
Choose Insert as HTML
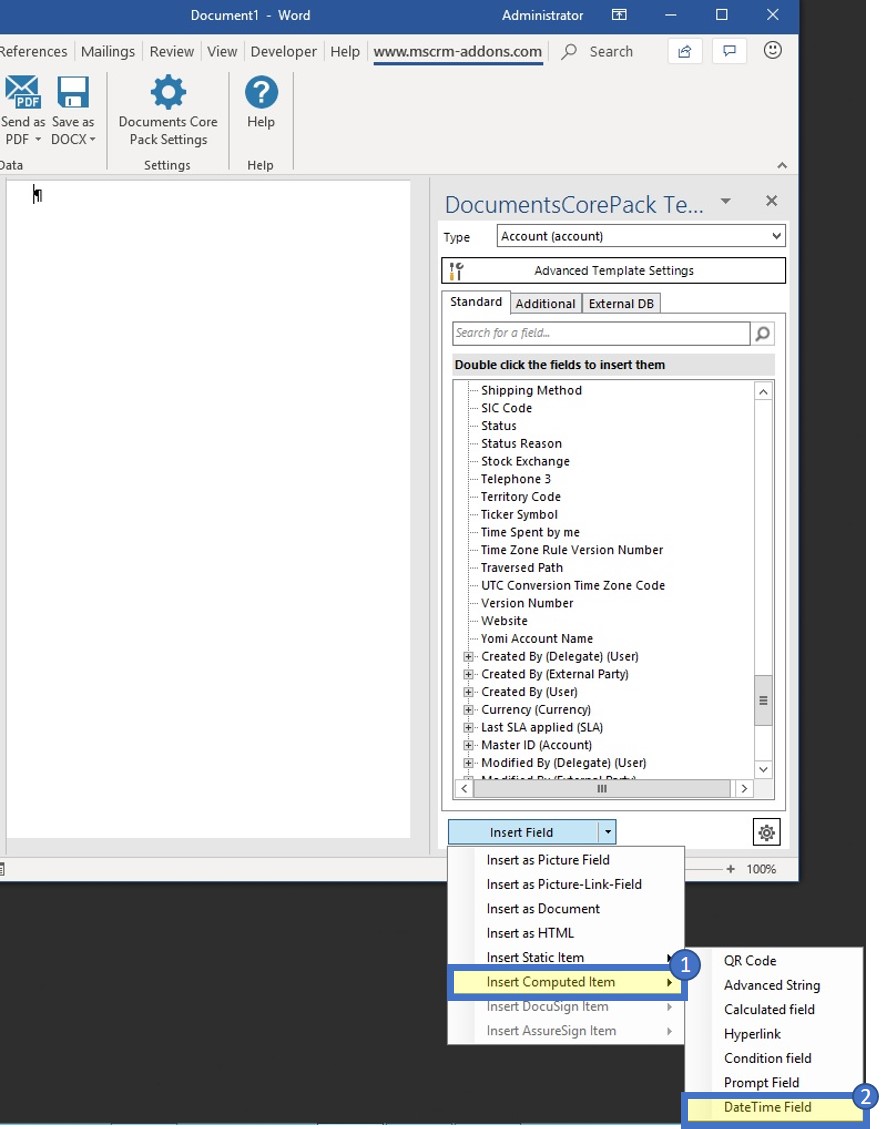pos(530,933)
